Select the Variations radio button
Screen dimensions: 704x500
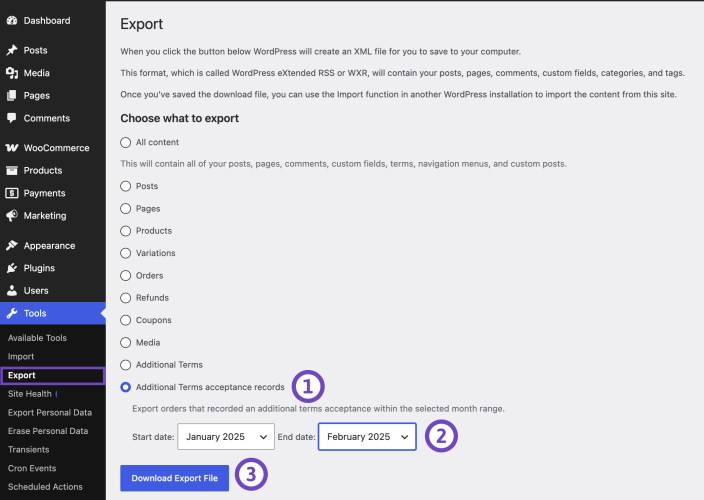click(x=126, y=253)
